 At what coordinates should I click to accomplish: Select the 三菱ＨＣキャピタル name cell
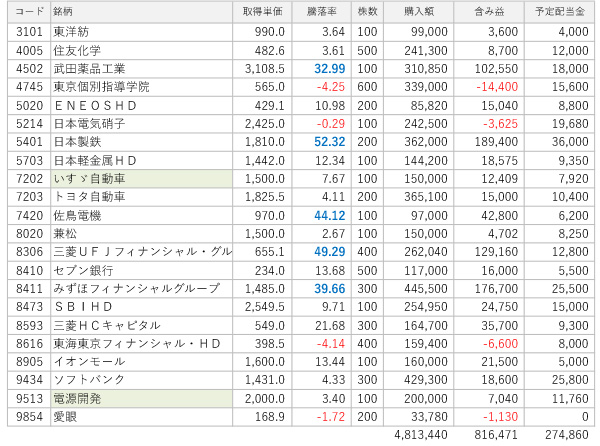point(142,326)
